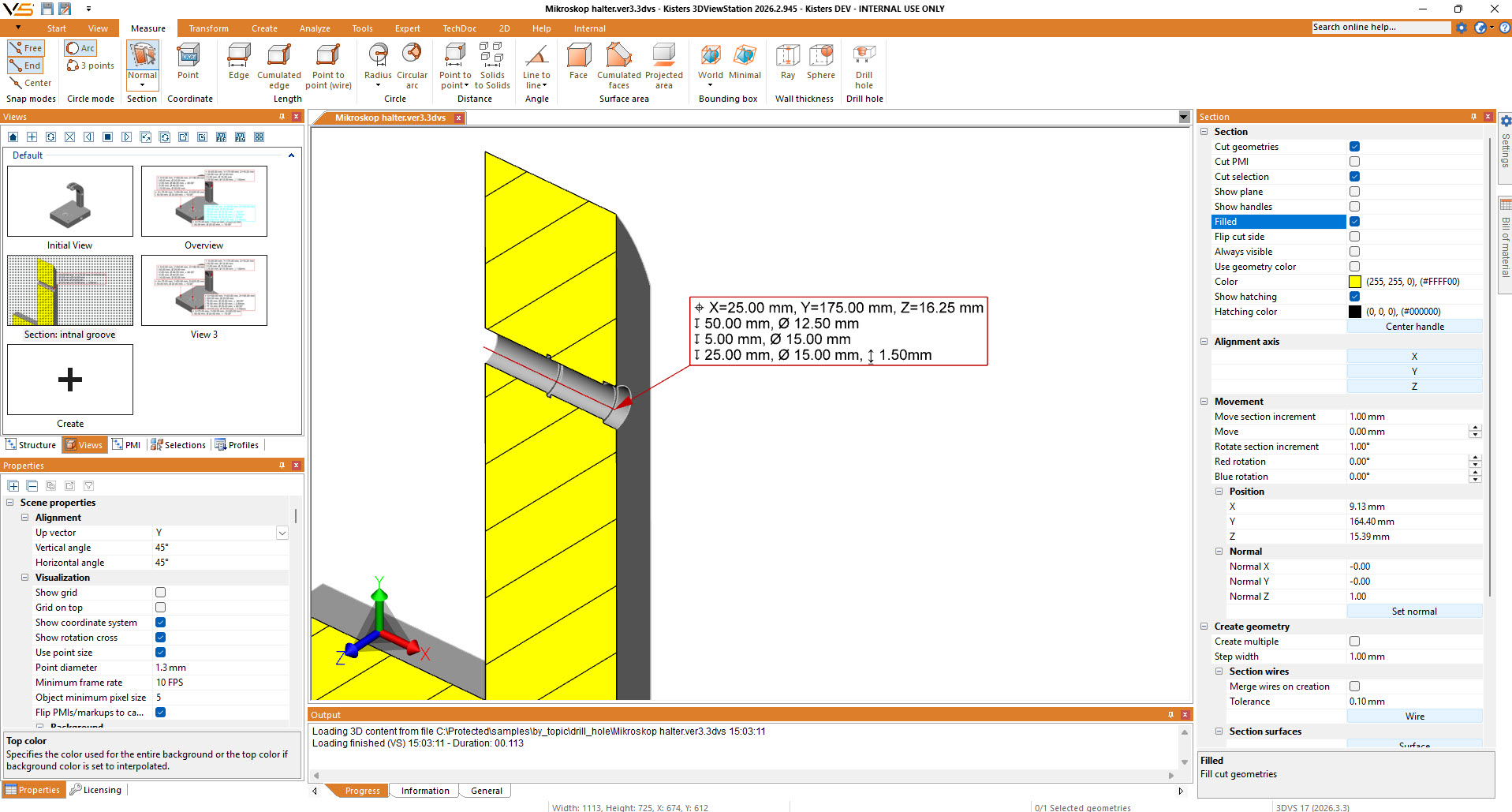The width and height of the screenshot is (1512, 812).
Task: Toggle Show hatching checkbox
Action: [1354, 297]
